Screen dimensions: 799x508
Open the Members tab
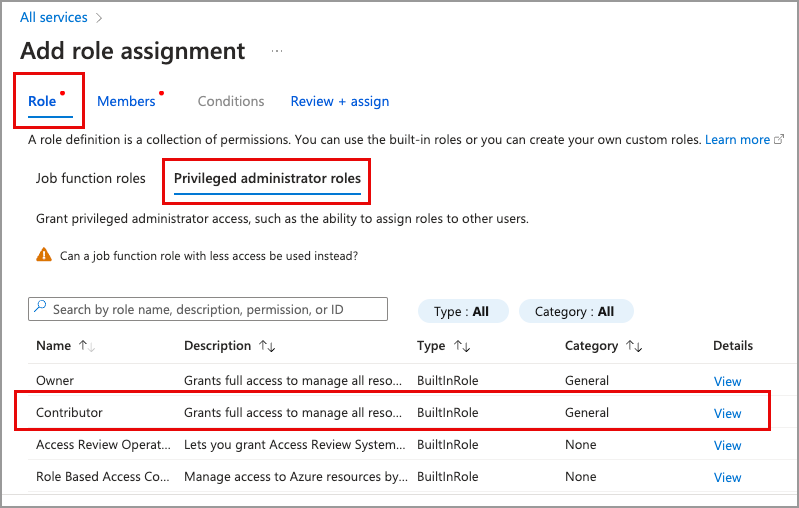126,101
